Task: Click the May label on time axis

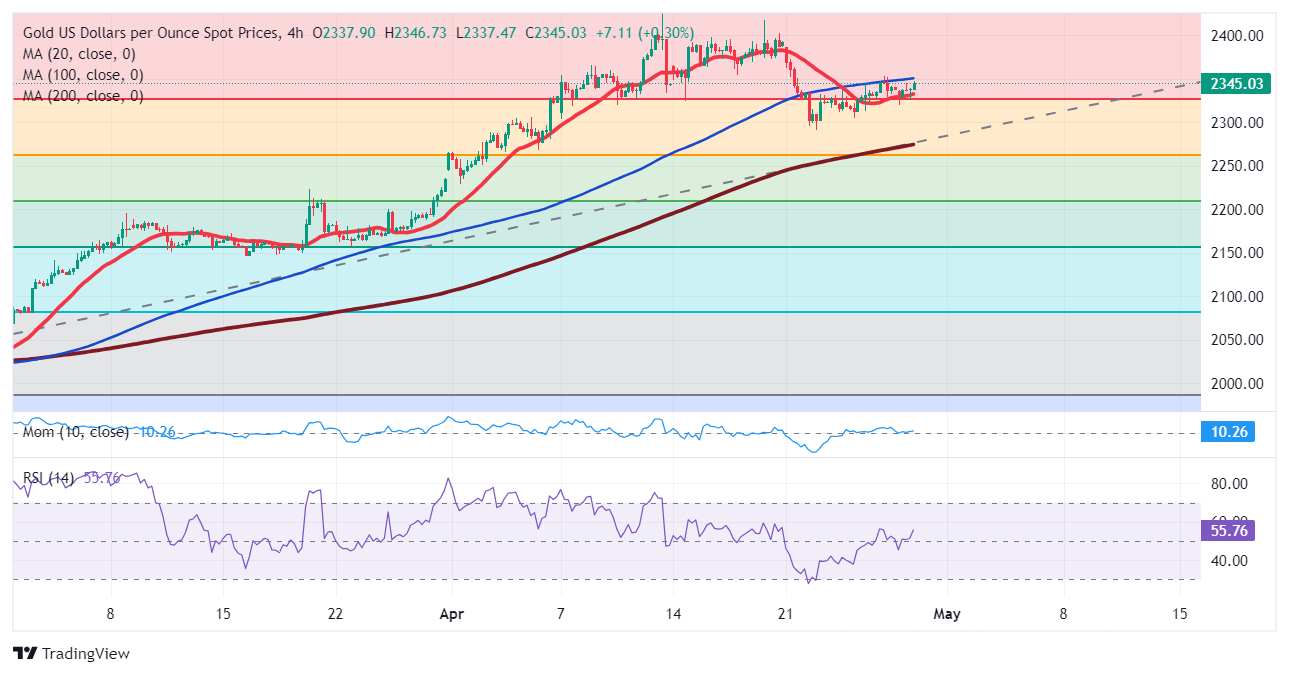Action: (x=946, y=614)
